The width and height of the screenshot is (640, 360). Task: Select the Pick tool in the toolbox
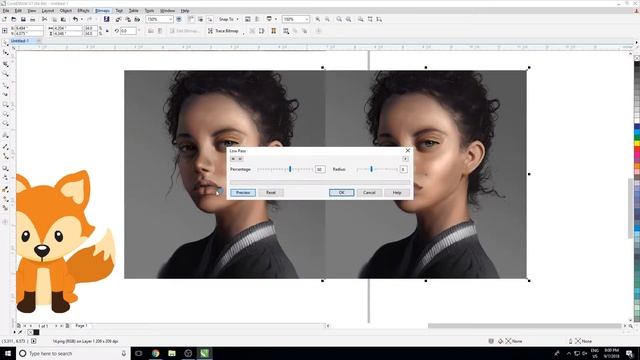[6, 43]
